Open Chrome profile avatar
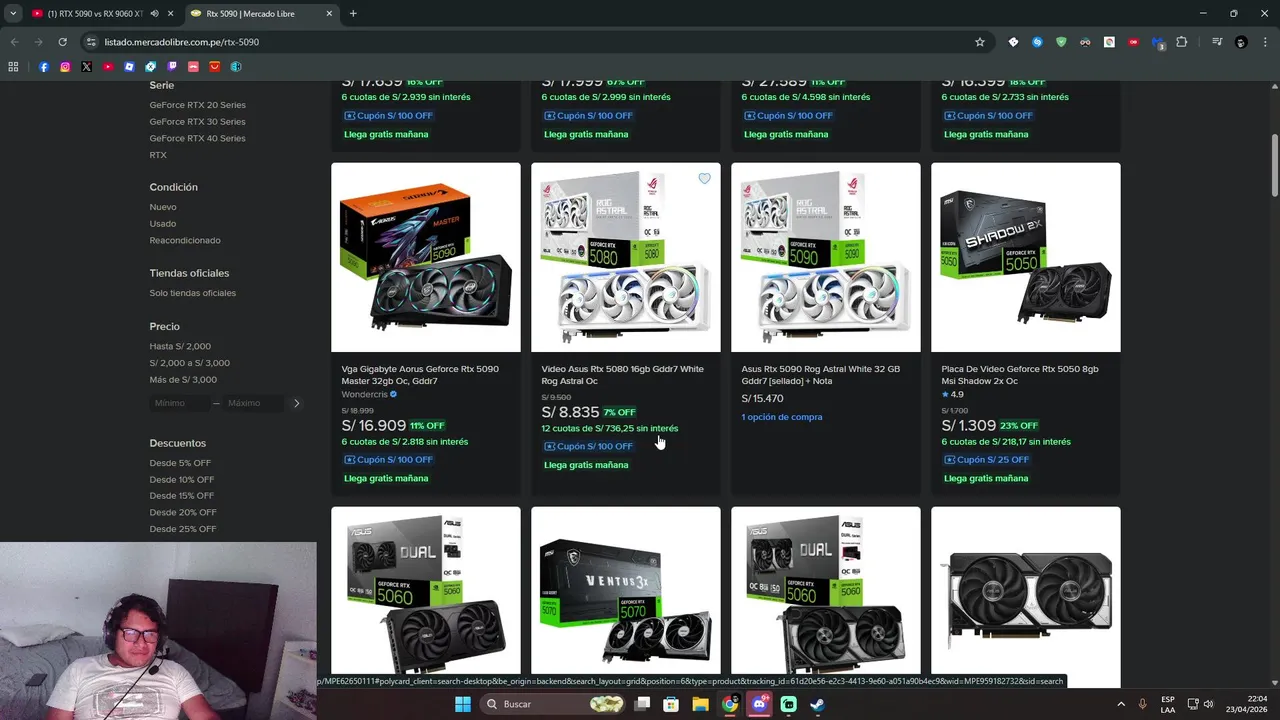The height and width of the screenshot is (720, 1280). [x=1241, y=42]
